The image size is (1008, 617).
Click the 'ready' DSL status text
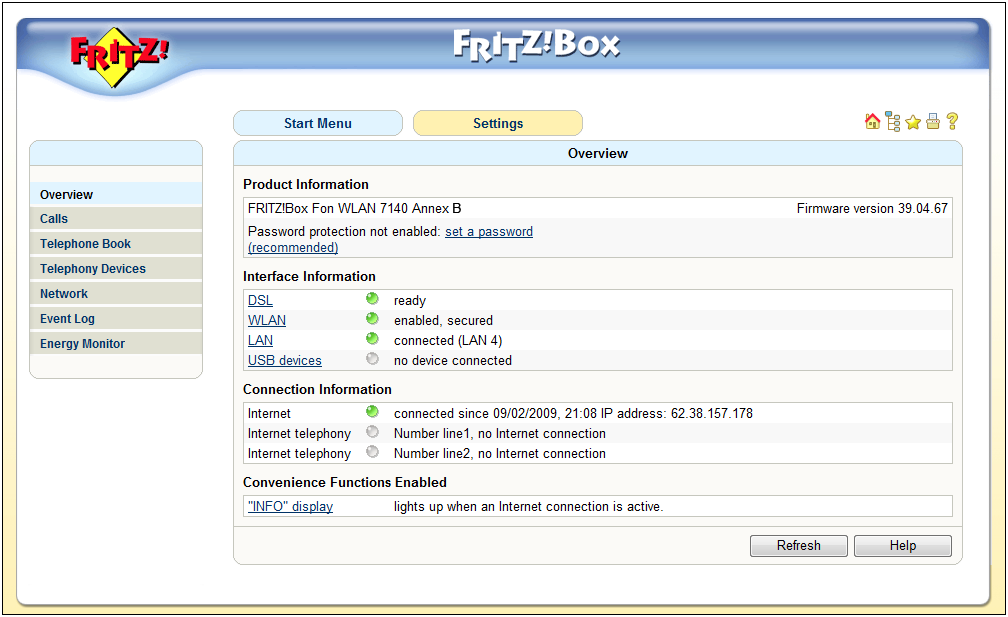[x=410, y=301]
